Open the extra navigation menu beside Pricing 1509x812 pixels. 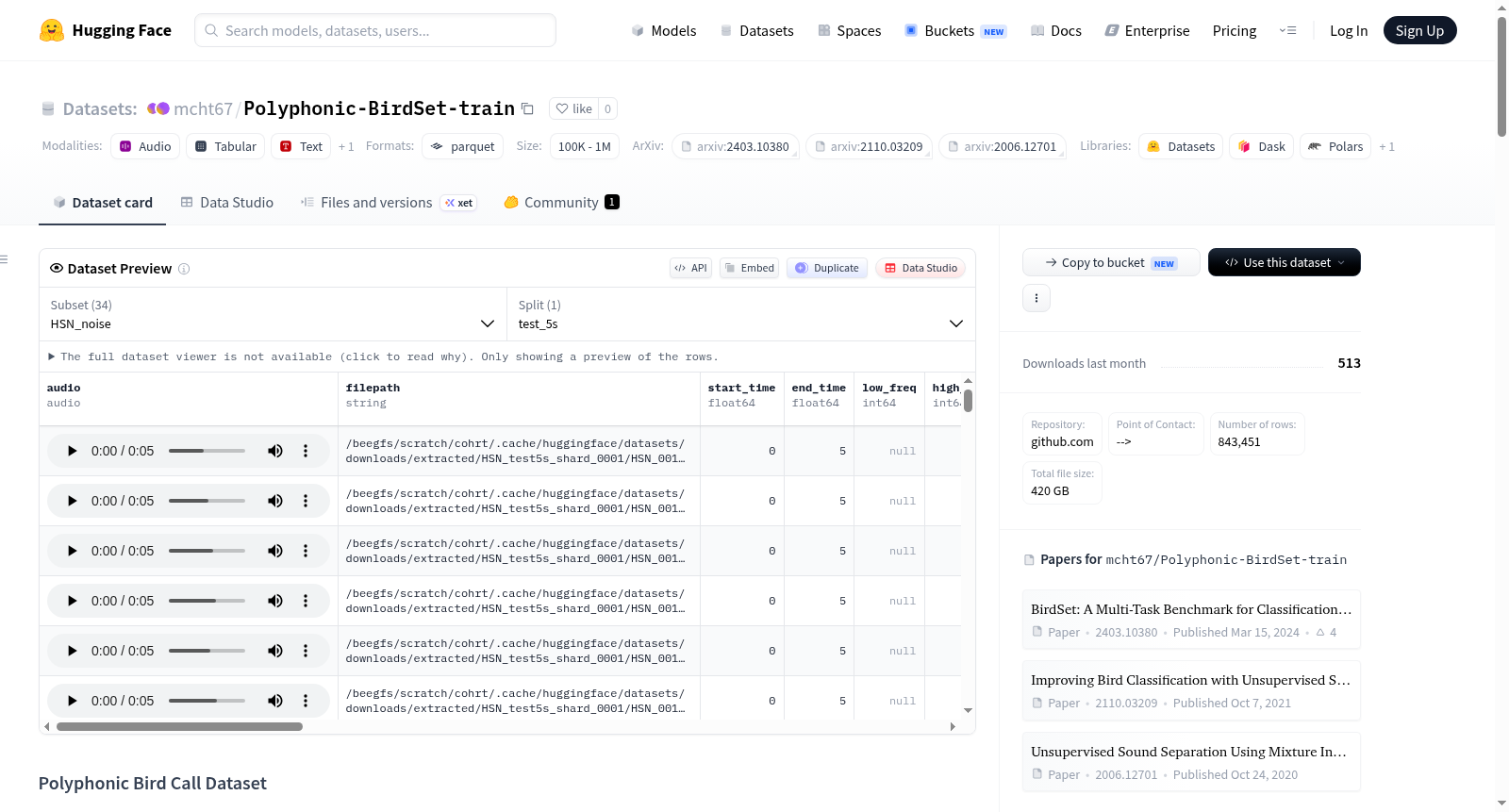[1287, 30]
